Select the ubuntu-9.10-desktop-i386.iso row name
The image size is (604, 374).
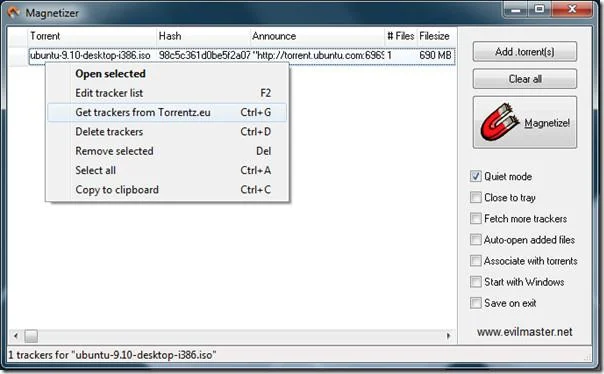coord(90,55)
